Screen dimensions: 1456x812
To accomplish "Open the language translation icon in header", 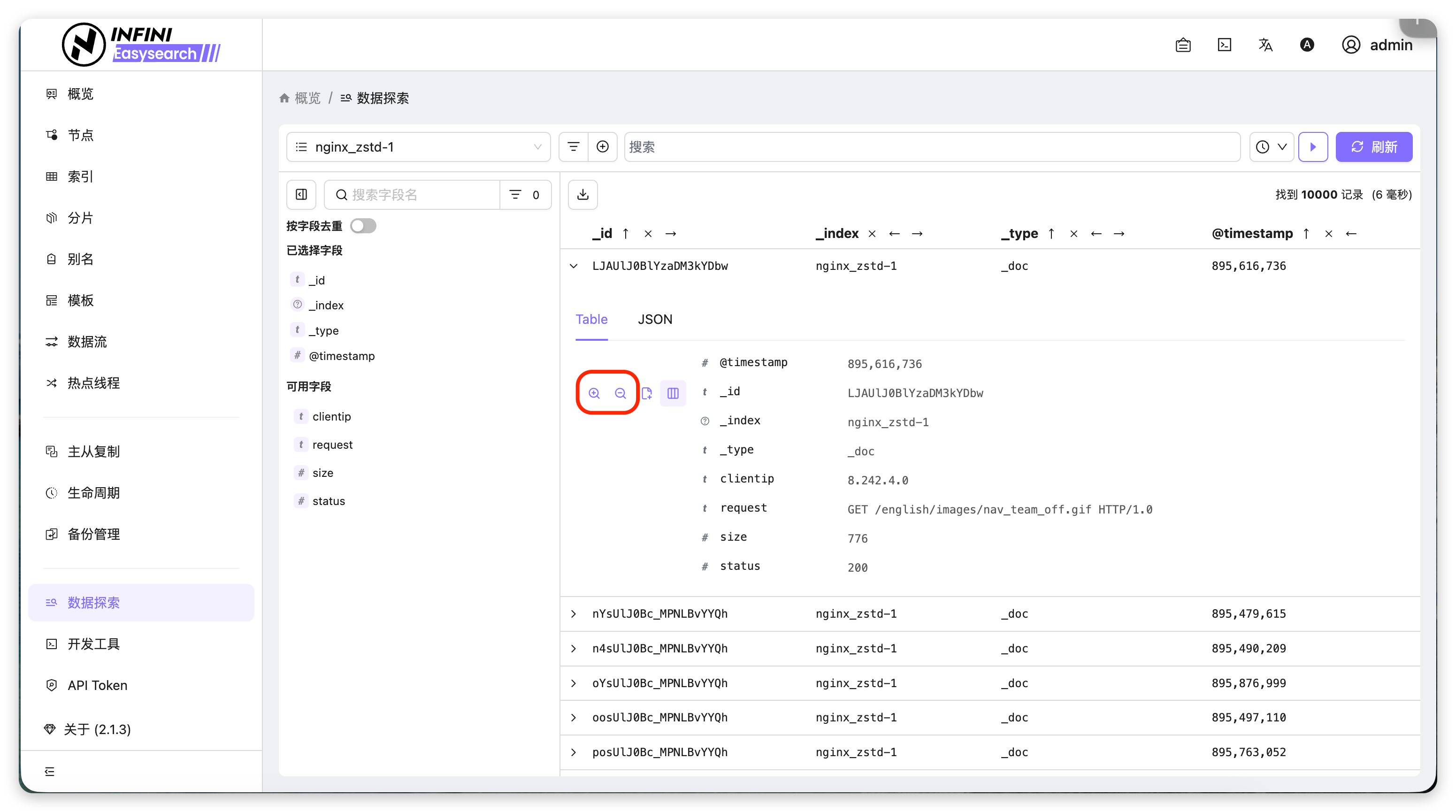I will 1265,45.
